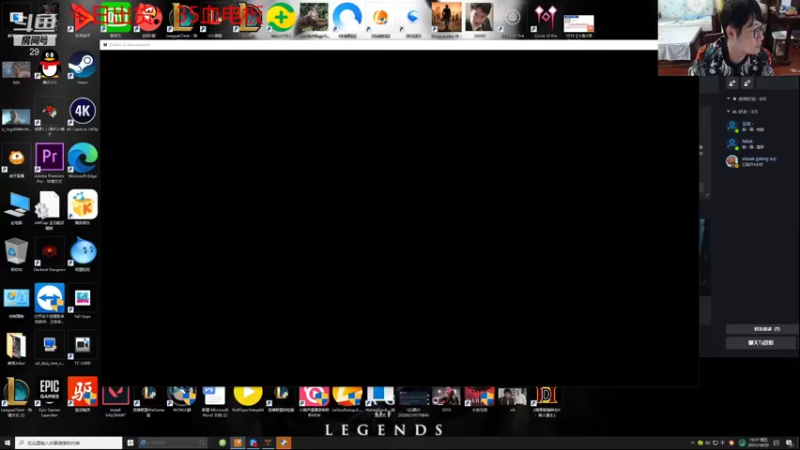Screen dimensions: 800x450
Task: Open the 4K Capture Utility shortcut
Action: click(x=82, y=114)
